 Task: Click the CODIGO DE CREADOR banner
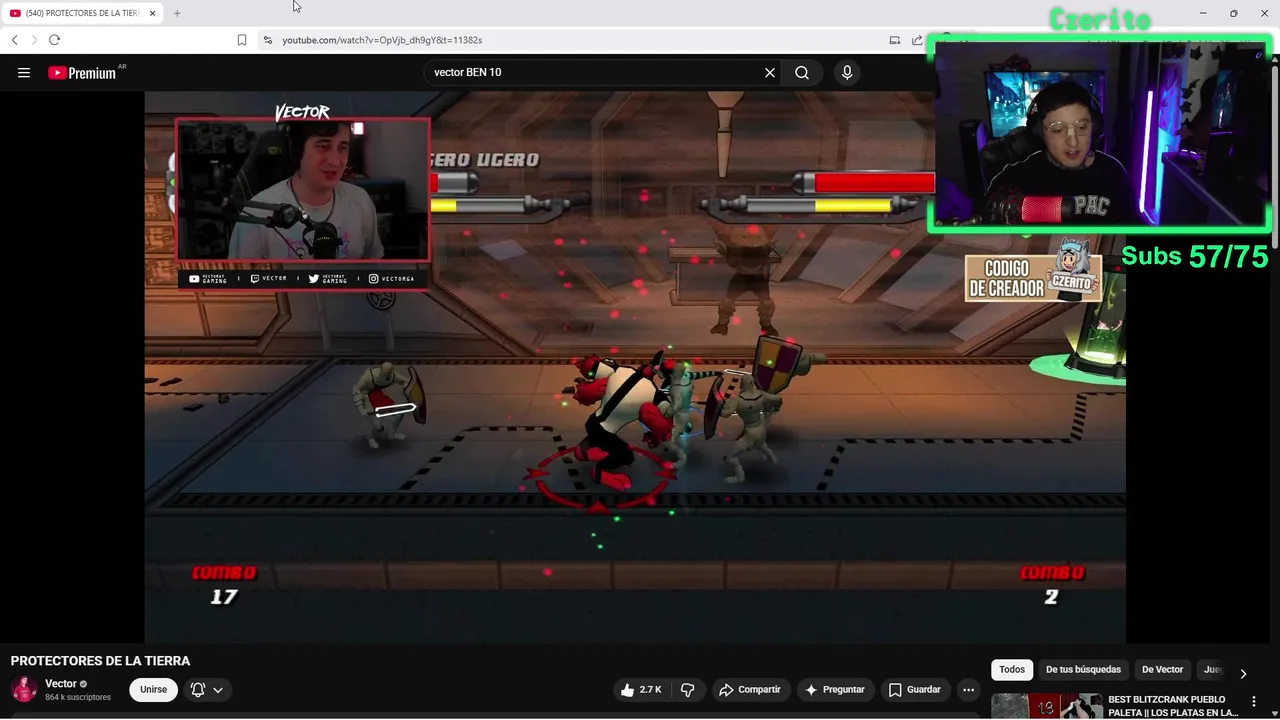click(x=1033, y=277)
